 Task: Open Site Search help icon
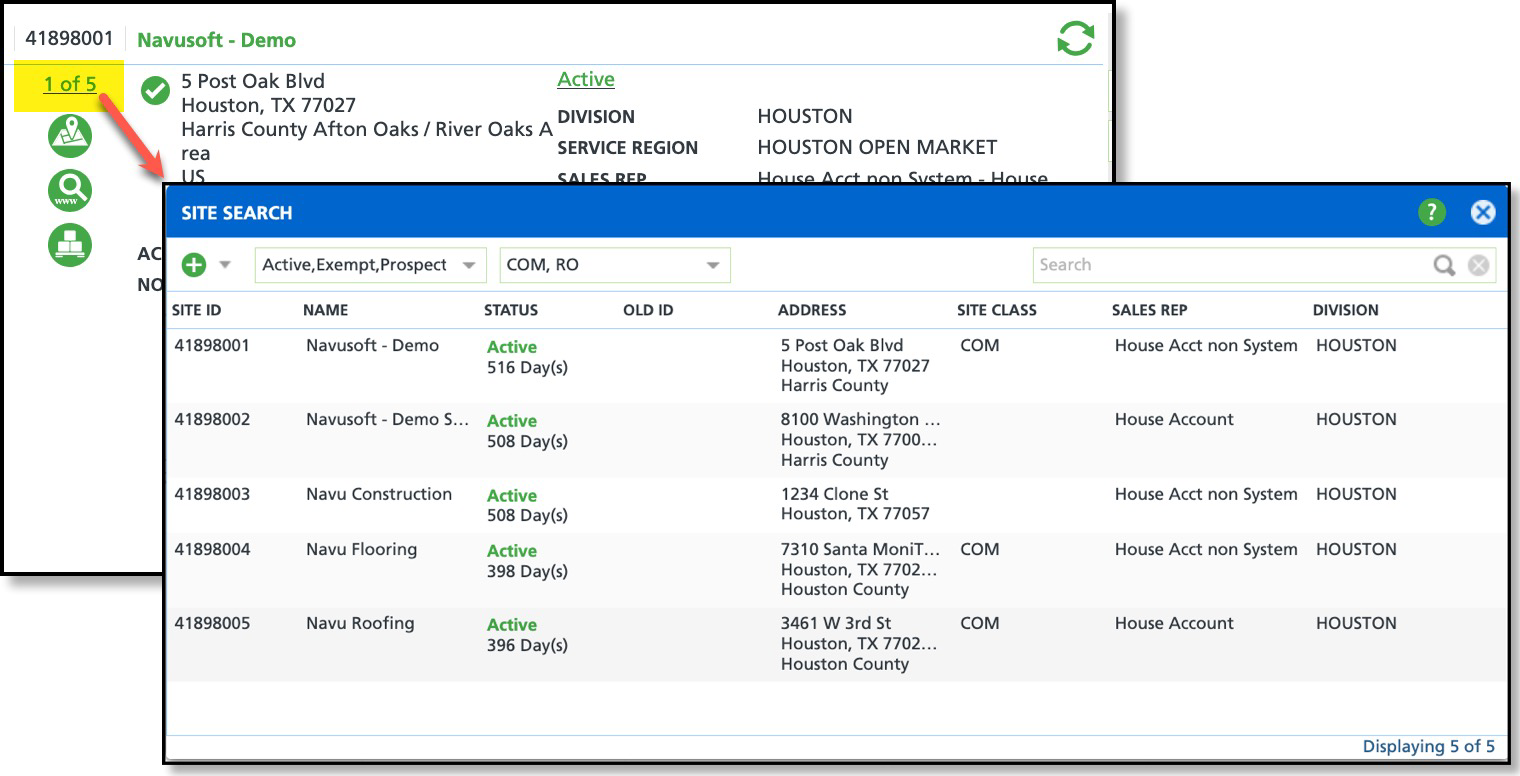tap(1431, 212)
